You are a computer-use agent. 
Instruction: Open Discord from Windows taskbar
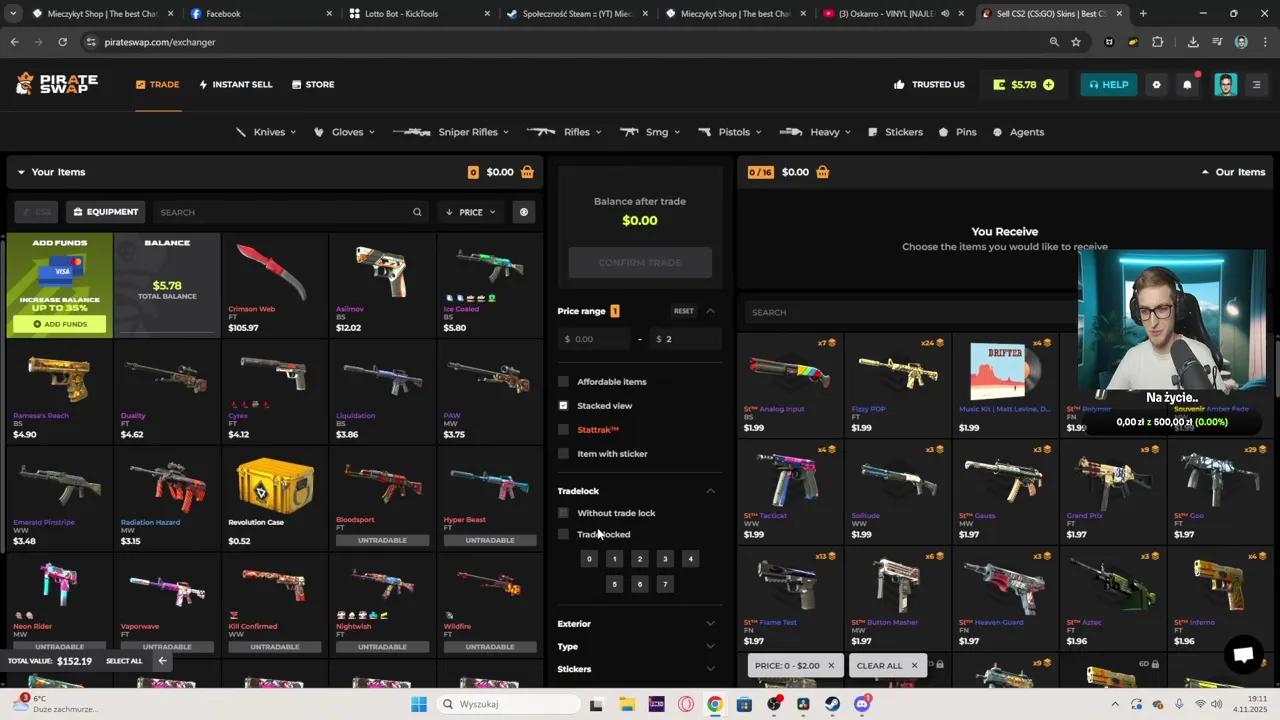pos(862,704)
